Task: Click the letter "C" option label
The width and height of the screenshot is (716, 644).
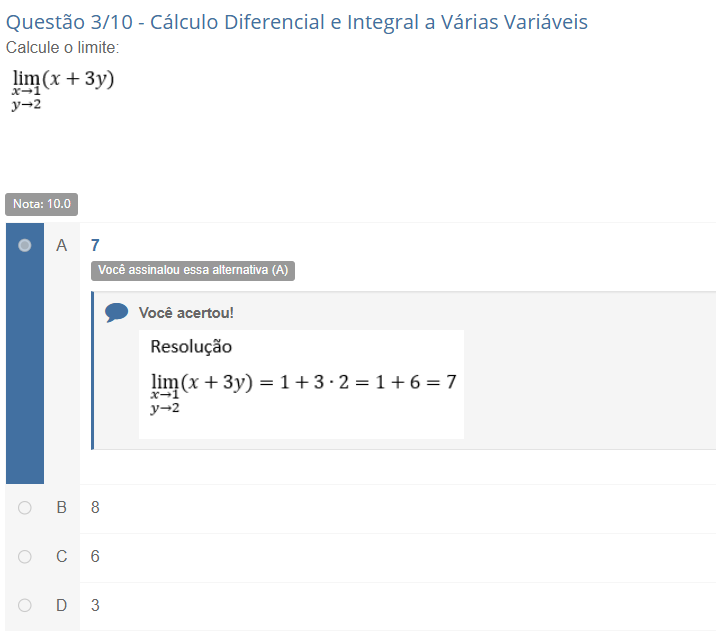Action: click(62, 556)
